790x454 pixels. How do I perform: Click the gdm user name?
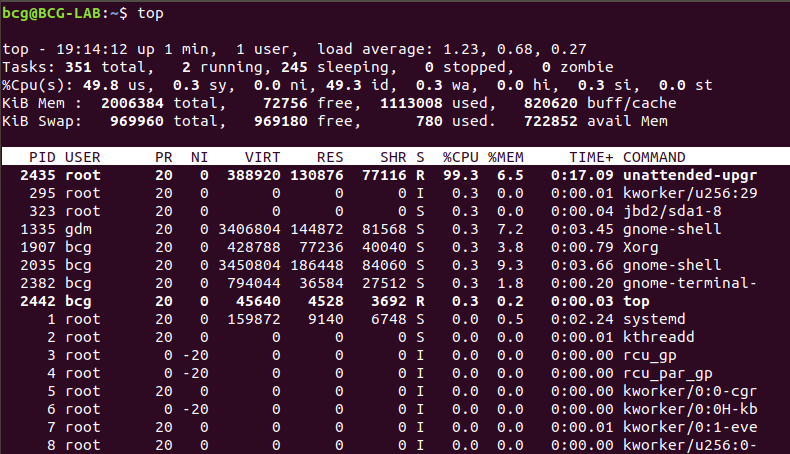click(x=79, y=230)
